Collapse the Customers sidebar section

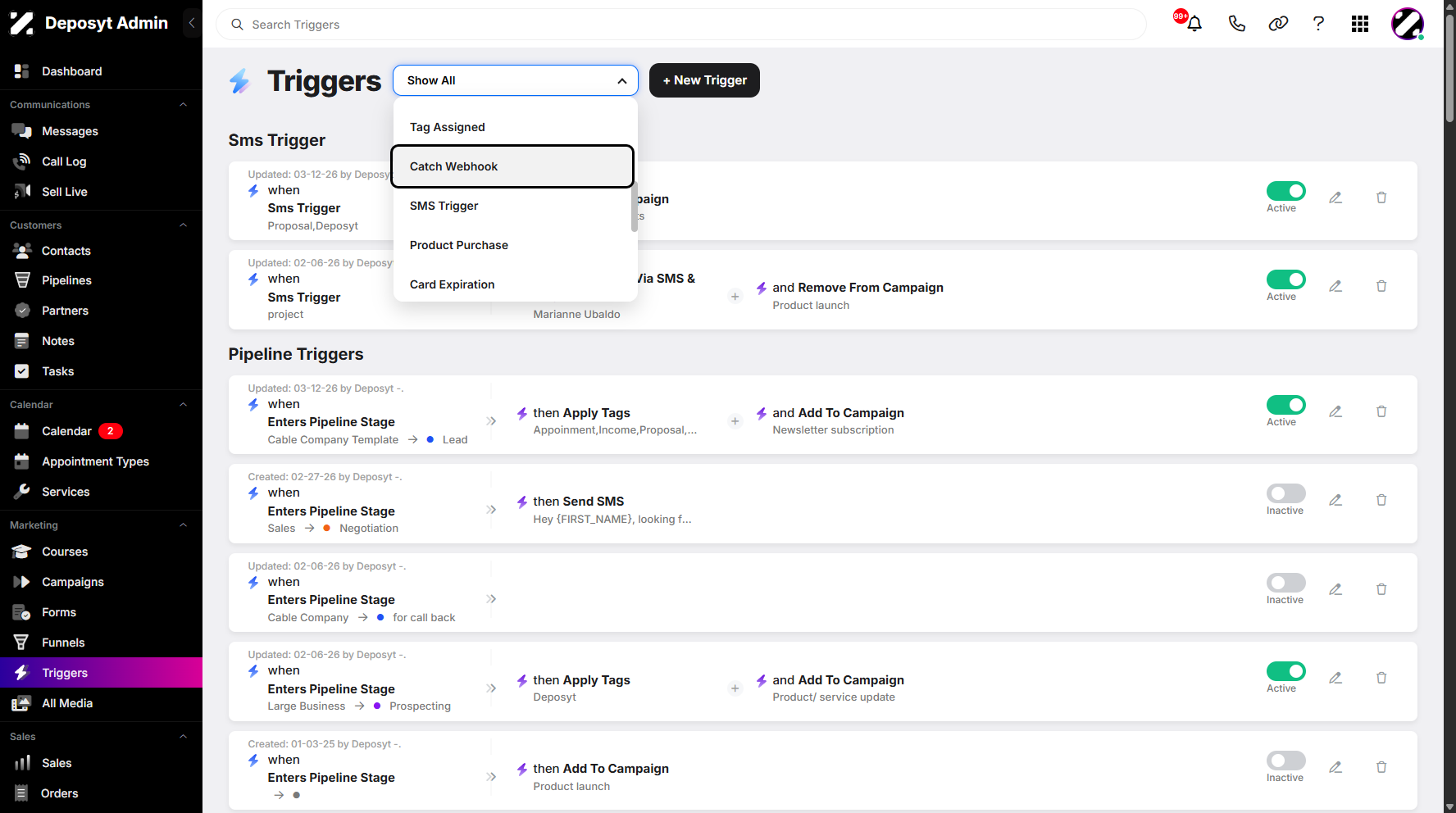coord(184,225)
